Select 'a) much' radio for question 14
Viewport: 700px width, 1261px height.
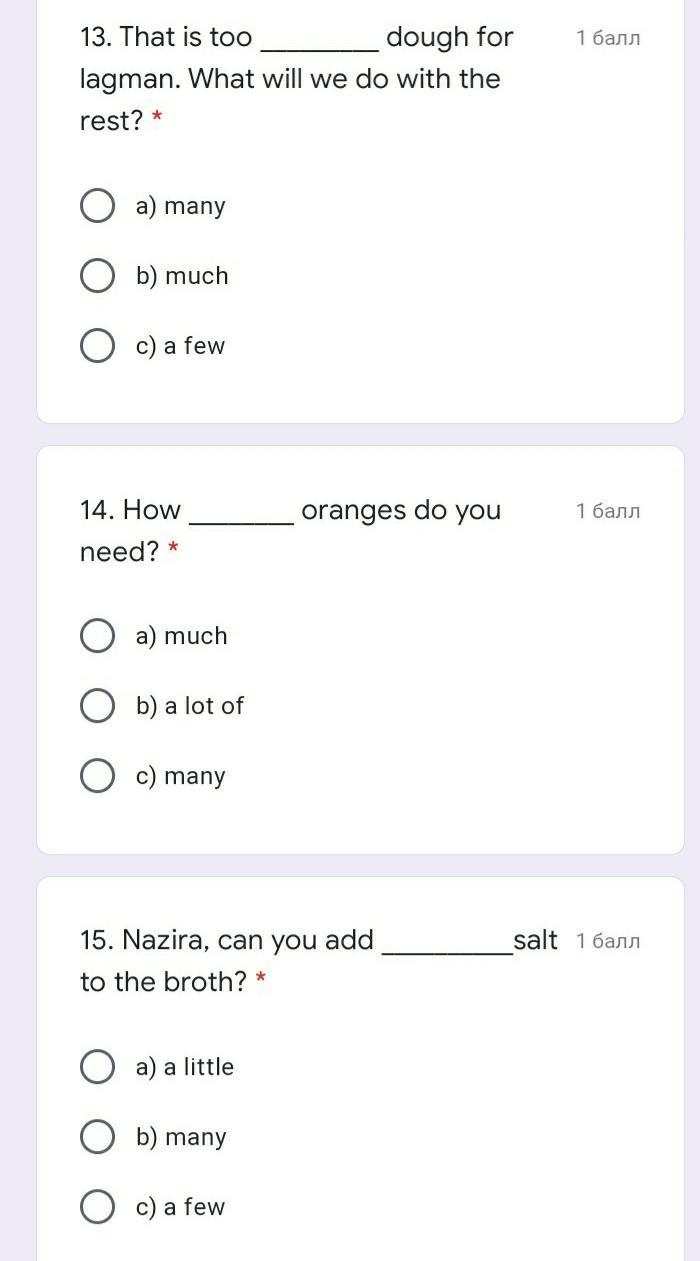tap(97, 636)
